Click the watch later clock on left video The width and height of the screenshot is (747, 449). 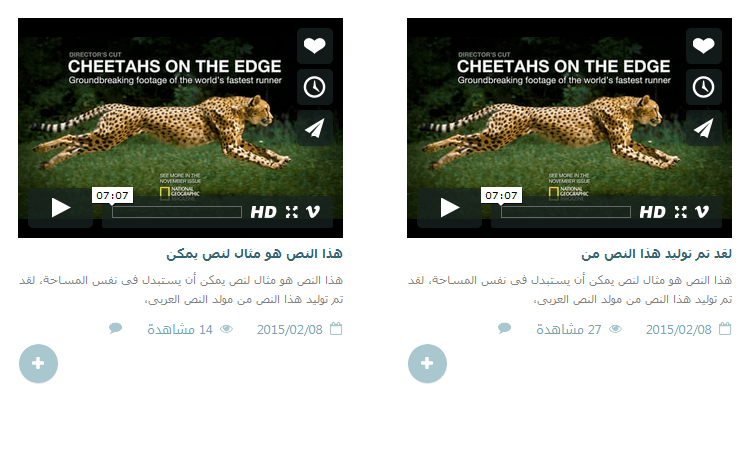coord(314,87)
